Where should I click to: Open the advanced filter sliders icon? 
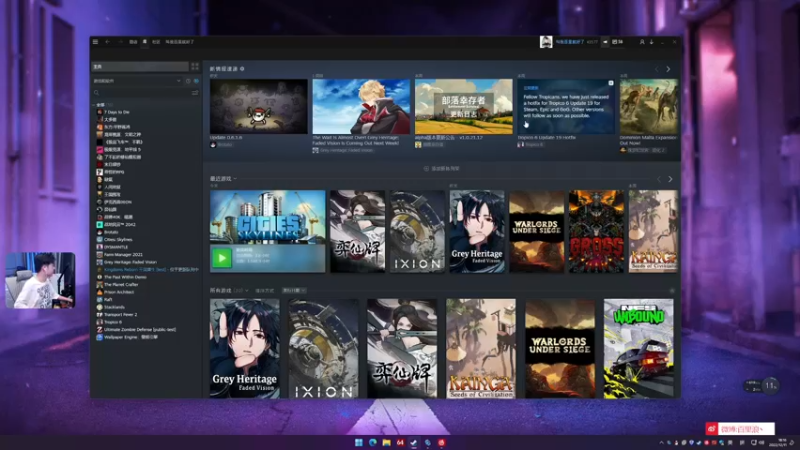click(195, 93)
